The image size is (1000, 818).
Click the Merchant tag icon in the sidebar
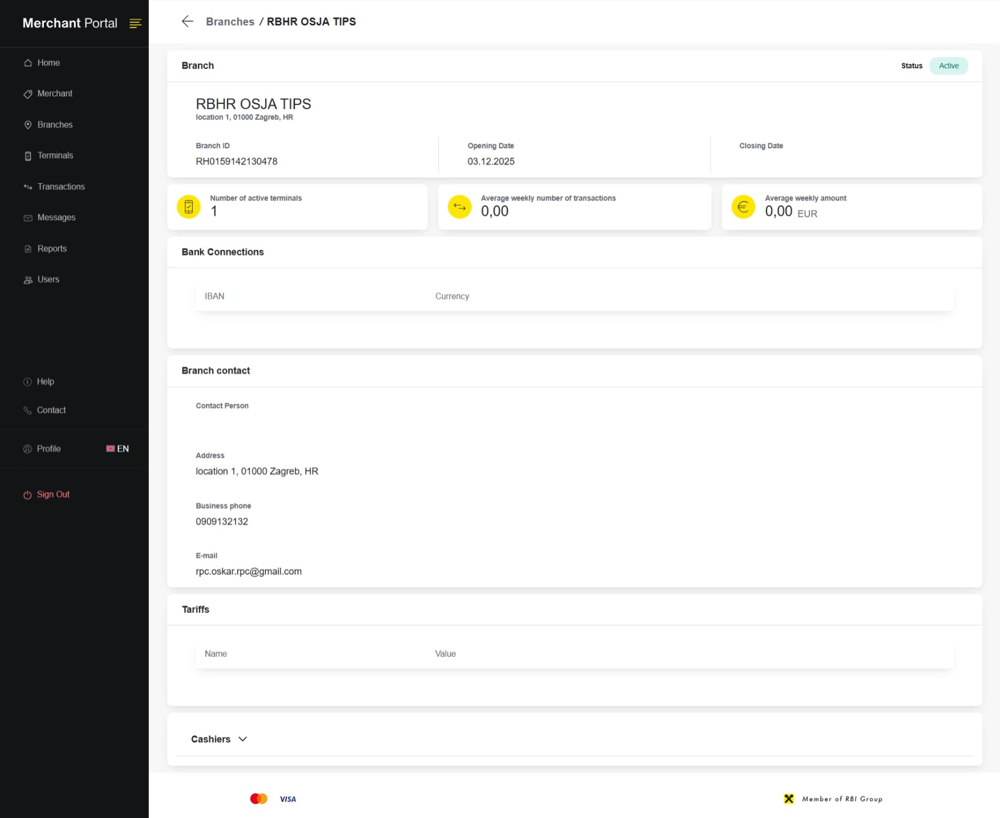point(27,94)
